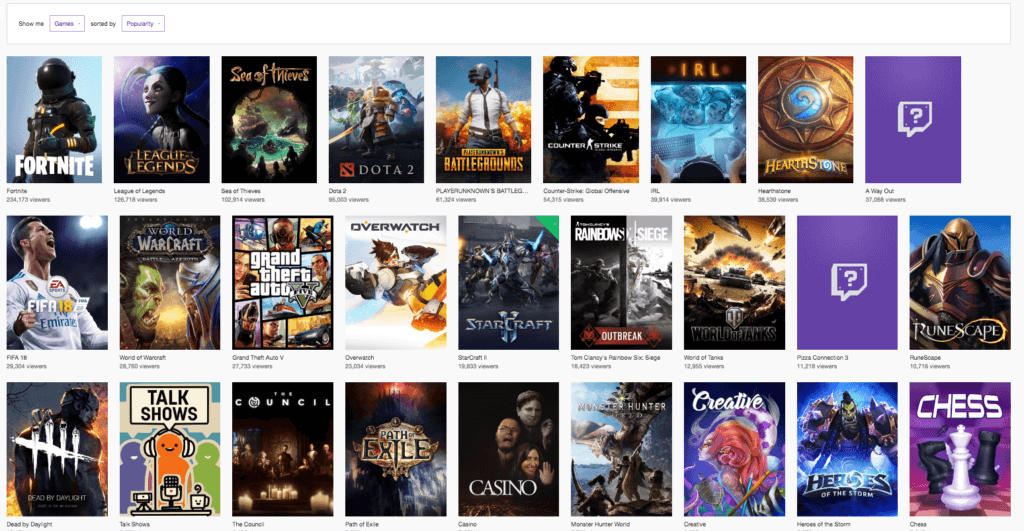Select the FIFA 18 cover art
This screenshot has width=1024, height=531.
(x=57, y=283)
